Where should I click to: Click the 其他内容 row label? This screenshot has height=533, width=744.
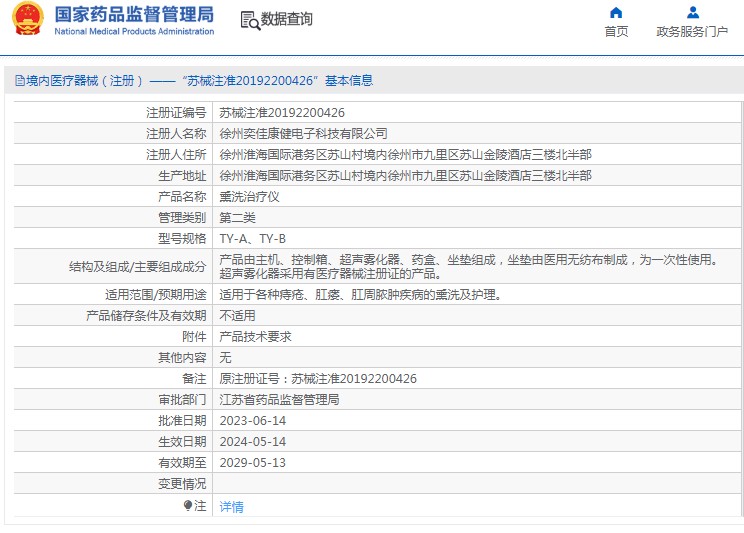point(182,357)
